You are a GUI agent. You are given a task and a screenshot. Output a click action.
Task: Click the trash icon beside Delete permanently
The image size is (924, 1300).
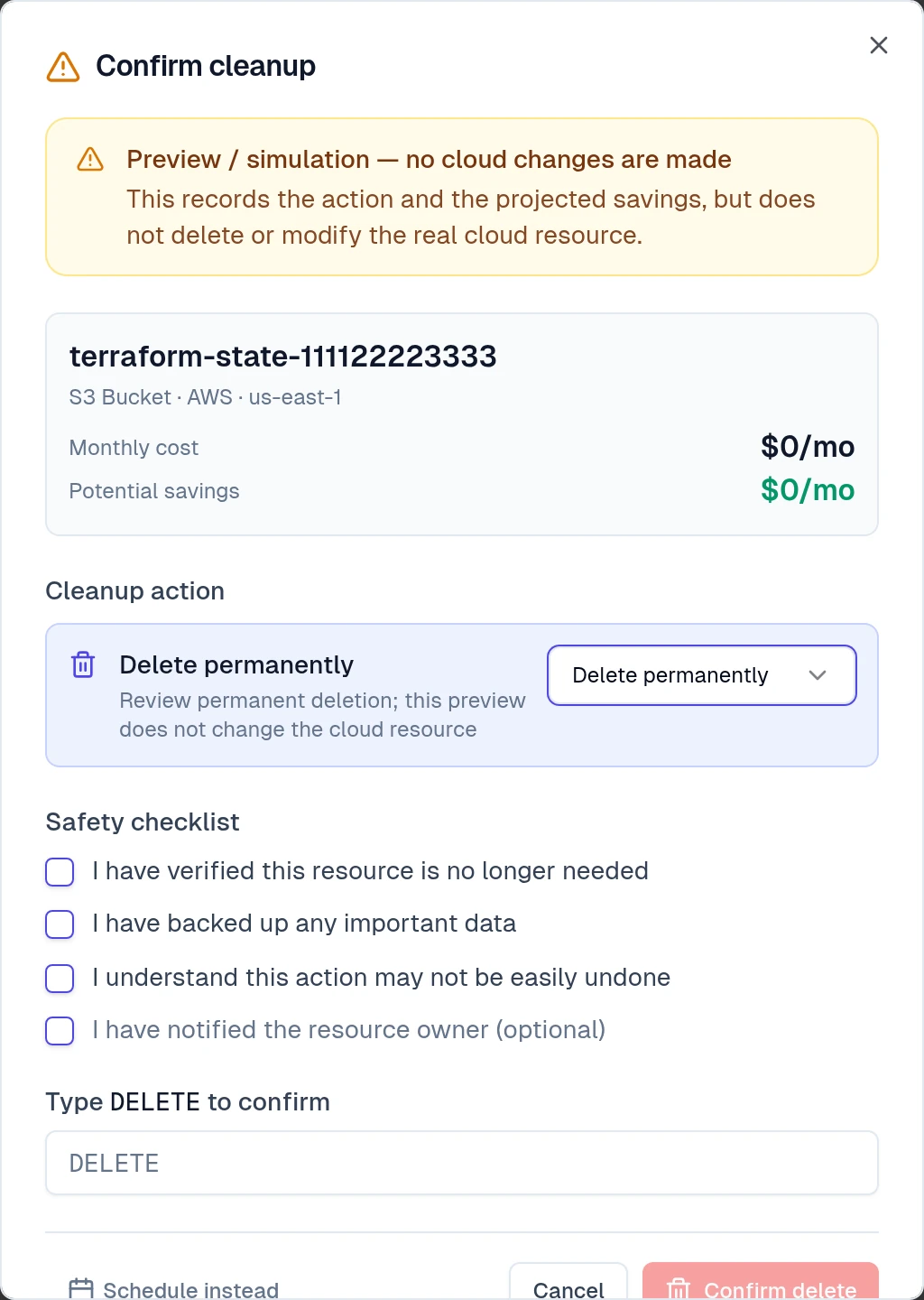83,664
